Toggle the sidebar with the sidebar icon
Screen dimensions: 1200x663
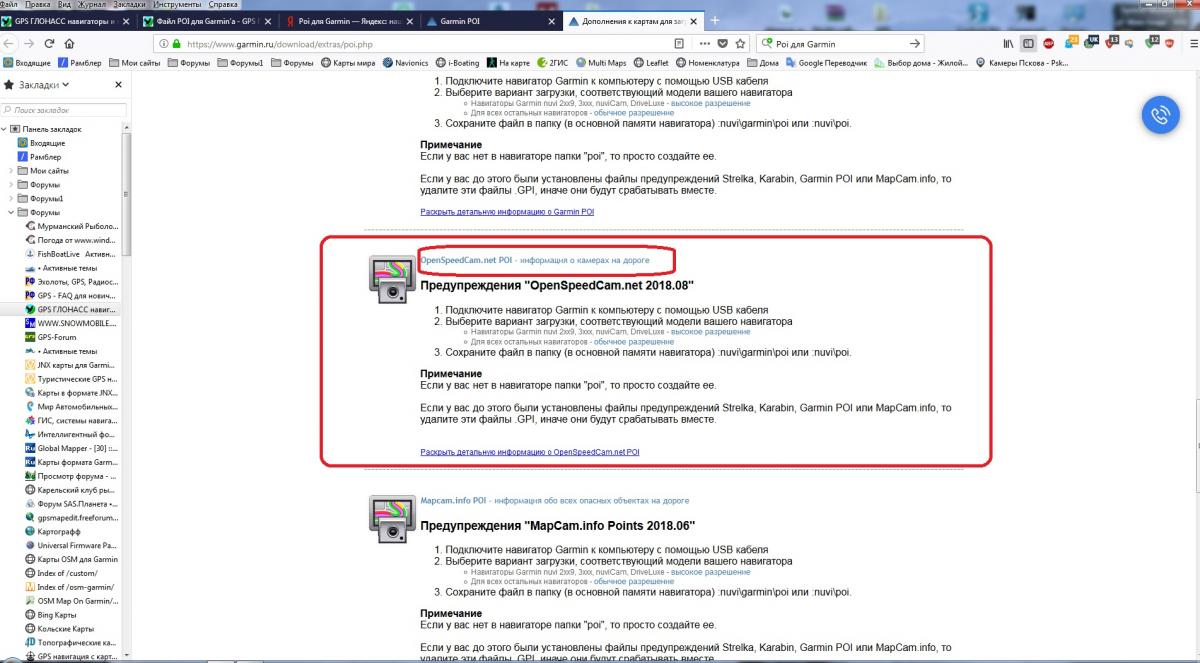(x=1028, y=44)
